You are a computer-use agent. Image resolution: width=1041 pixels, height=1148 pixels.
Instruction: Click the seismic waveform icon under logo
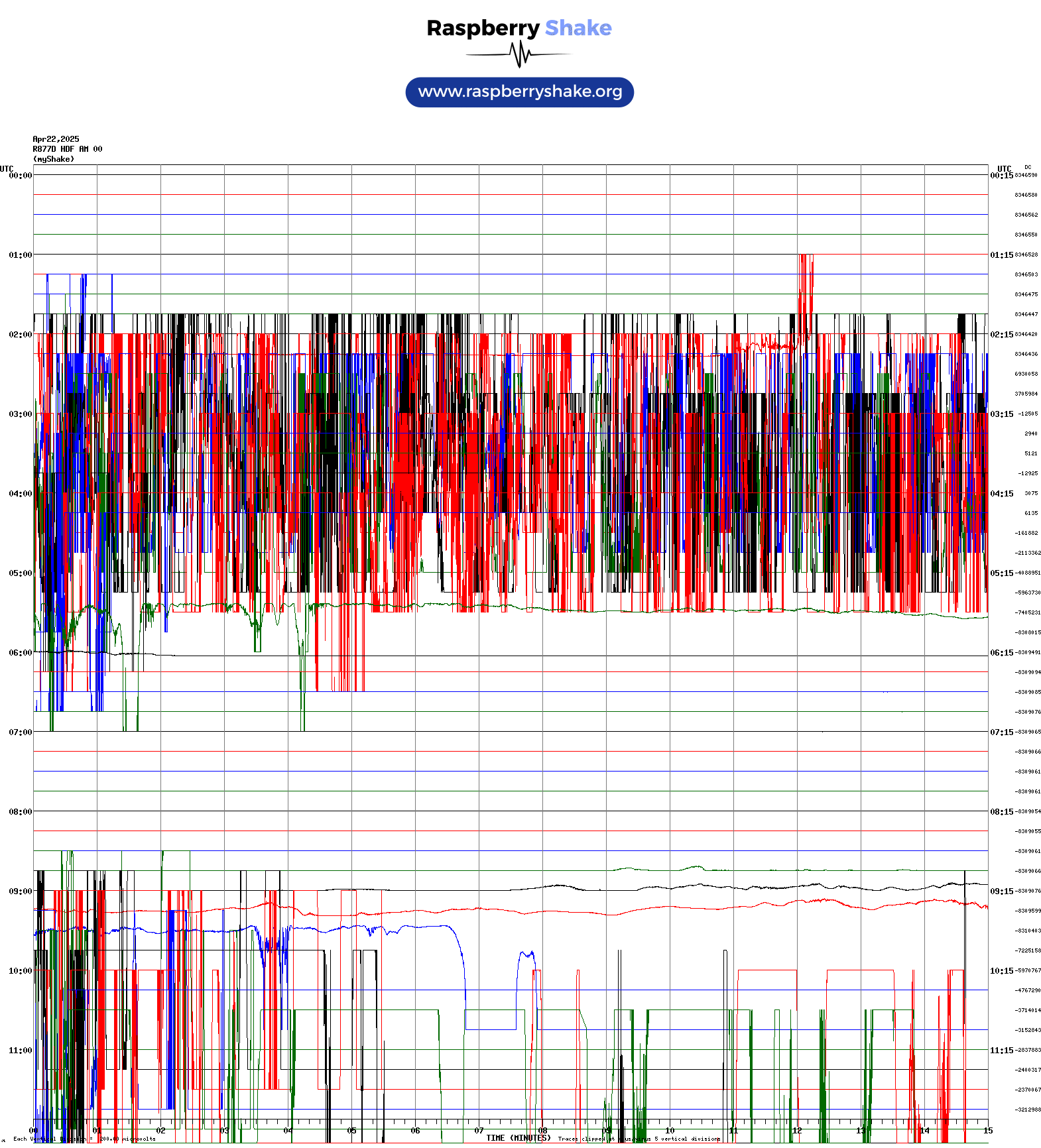tap(519, 54)
